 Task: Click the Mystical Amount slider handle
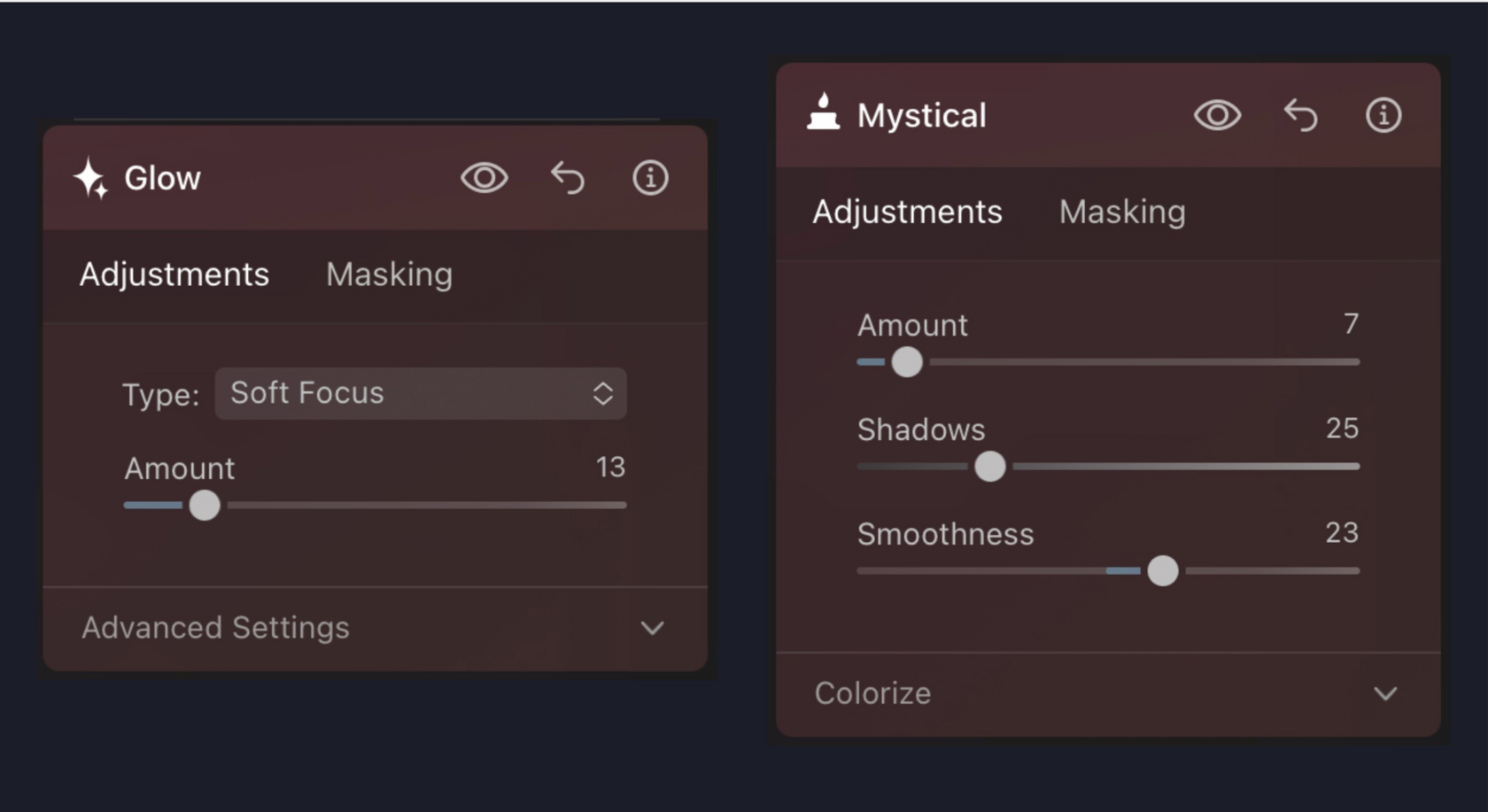(907, 362)
